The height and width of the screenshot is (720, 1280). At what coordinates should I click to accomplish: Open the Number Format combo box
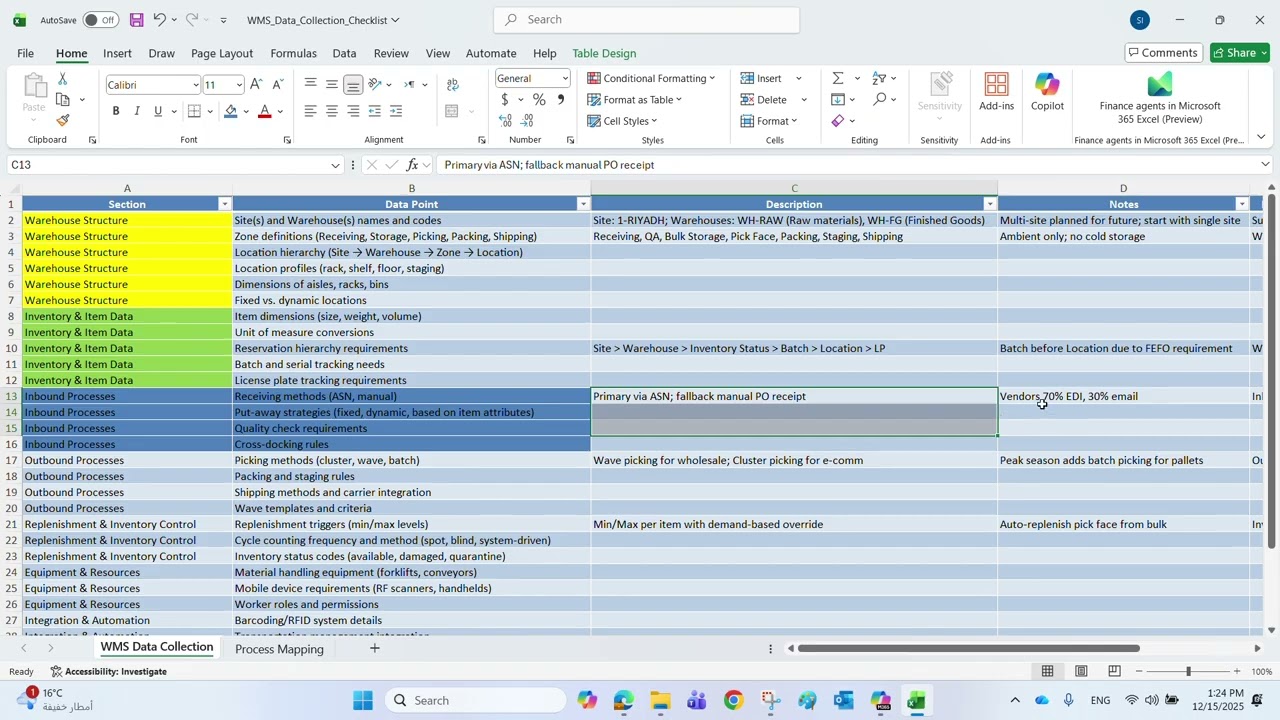tap(533, 79)
